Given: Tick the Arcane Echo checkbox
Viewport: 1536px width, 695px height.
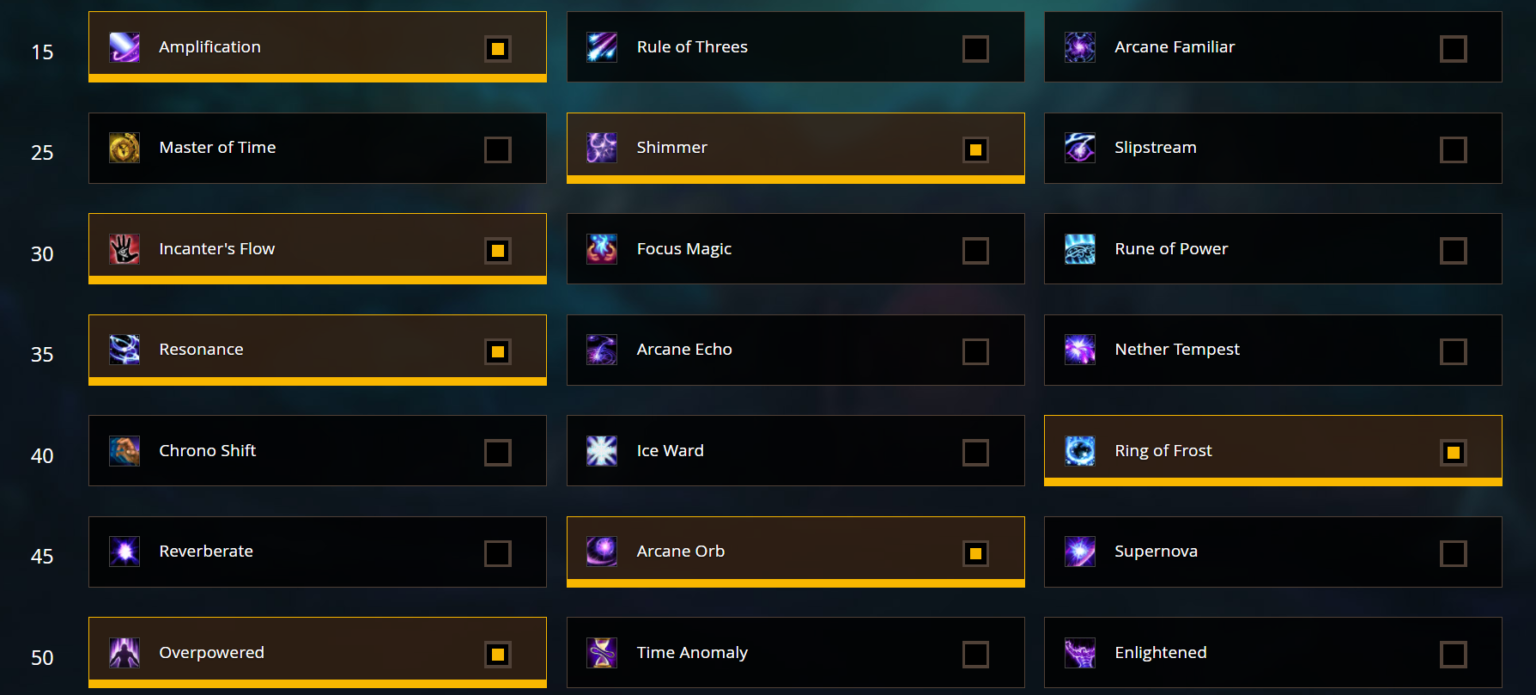Looking at the screenshot, I should point(975,352).
